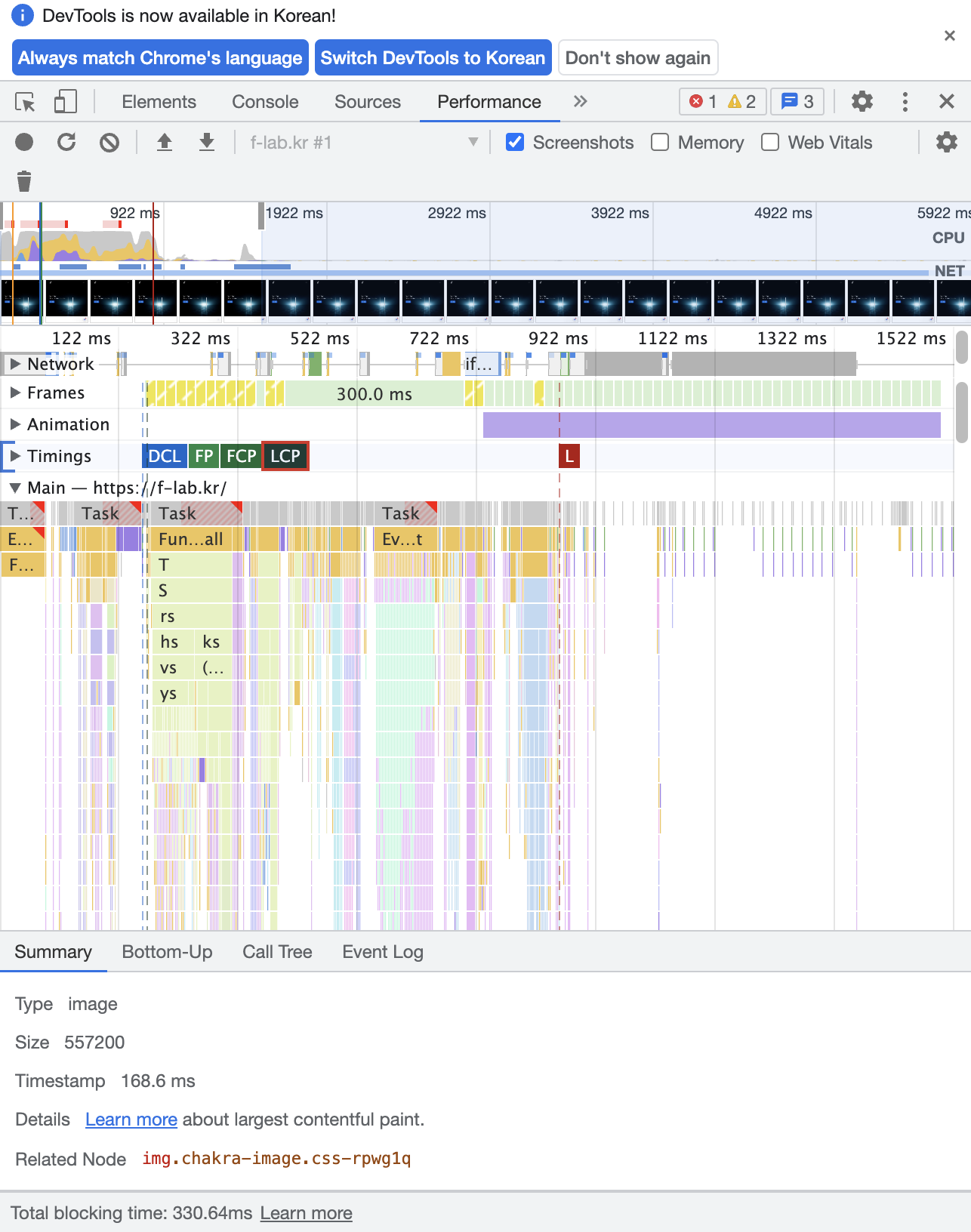
Task: Switch to the Sources tab
Action: pyautogui.click(x=368, y=102)
